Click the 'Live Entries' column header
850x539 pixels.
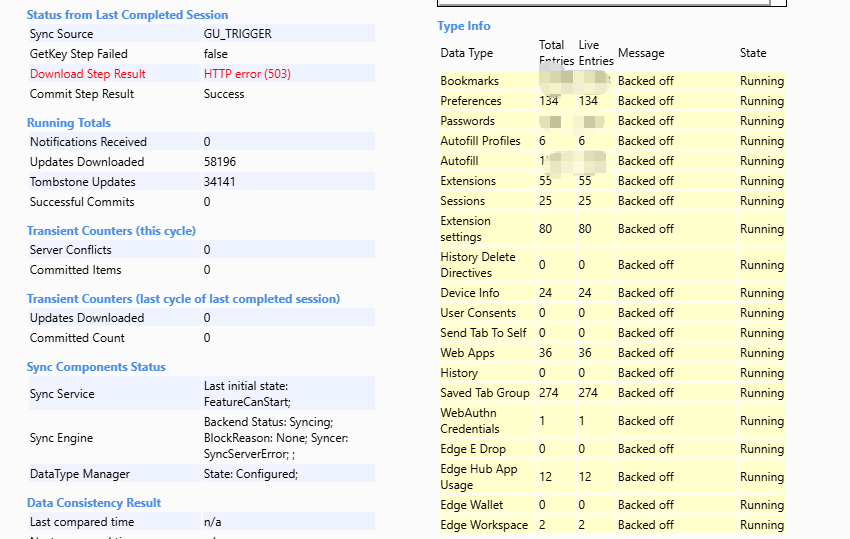[596, 53]
